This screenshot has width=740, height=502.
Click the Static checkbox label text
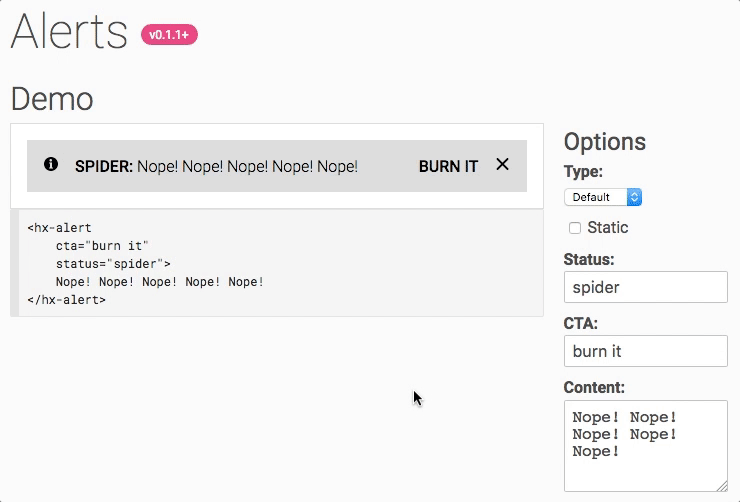click(608, 228)
